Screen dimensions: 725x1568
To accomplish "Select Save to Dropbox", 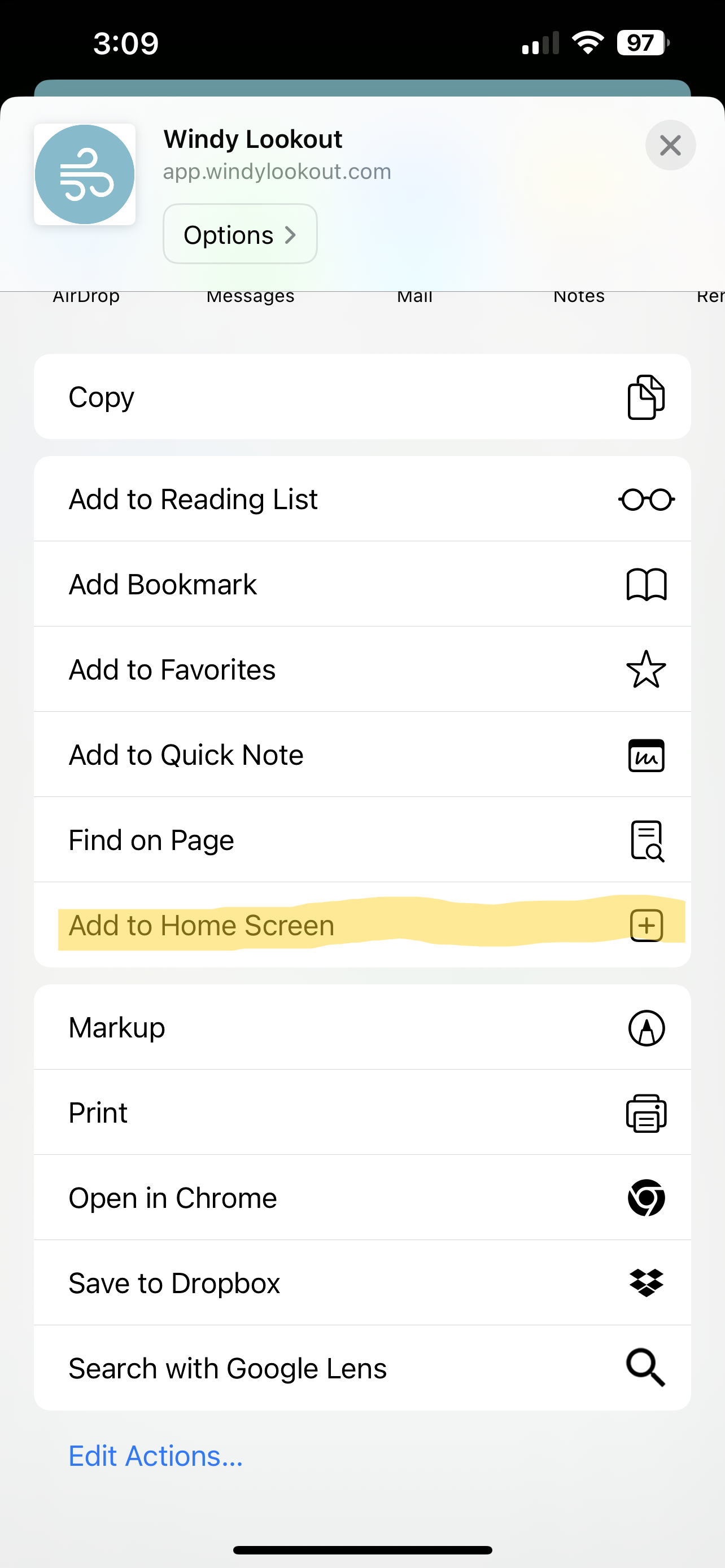I will pyautogui.click(x=174, y=1283).
